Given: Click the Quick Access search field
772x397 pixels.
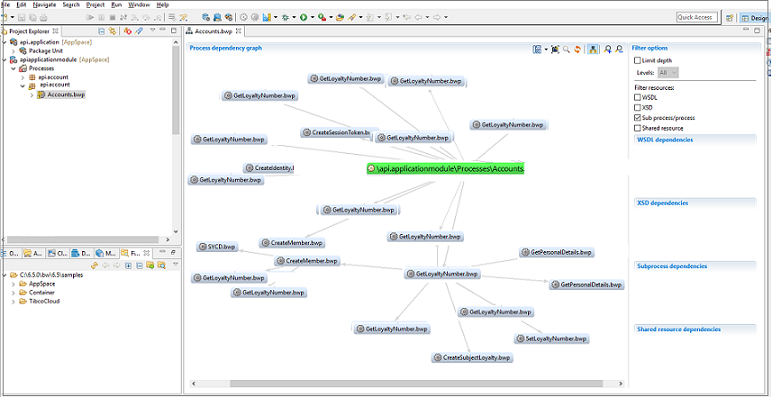Looking at the screenshot, I should pyautogui.click(x=697, y=17).
